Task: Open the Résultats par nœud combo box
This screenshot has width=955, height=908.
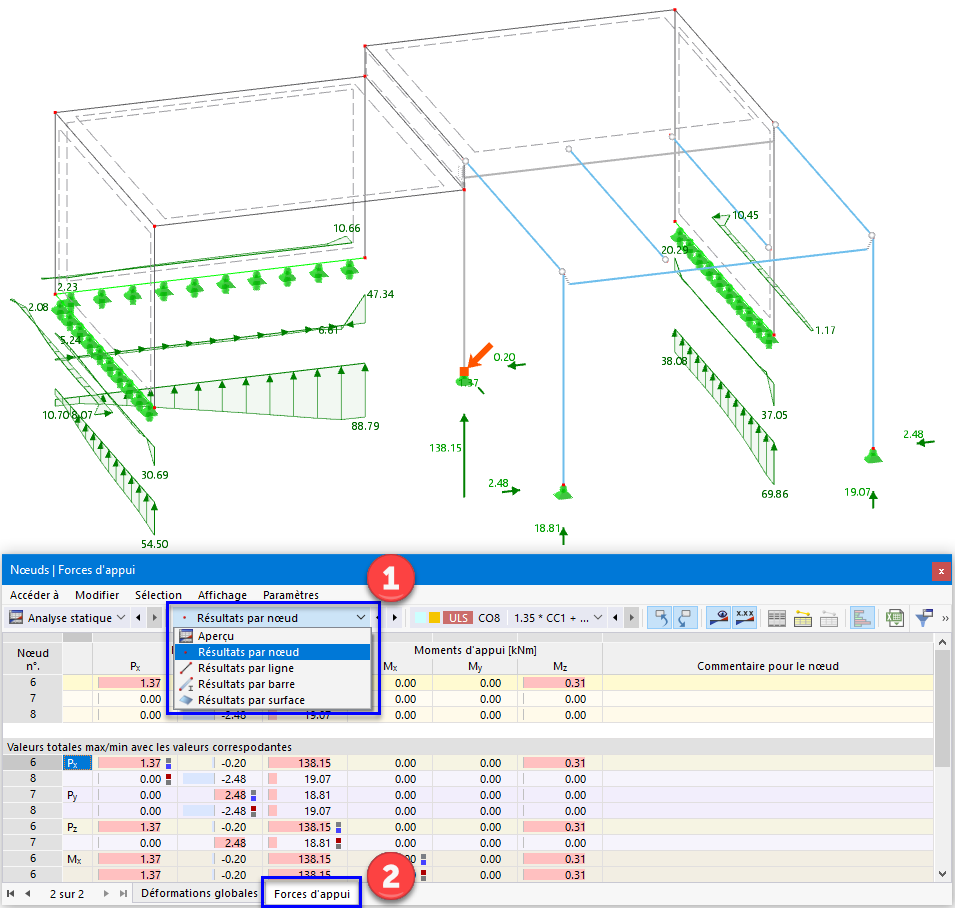Action: (x=273, y=618)
